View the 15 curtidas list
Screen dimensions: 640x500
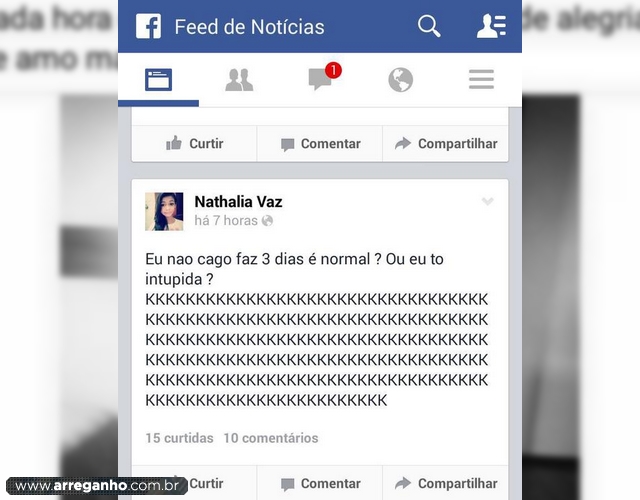(179, 438)
